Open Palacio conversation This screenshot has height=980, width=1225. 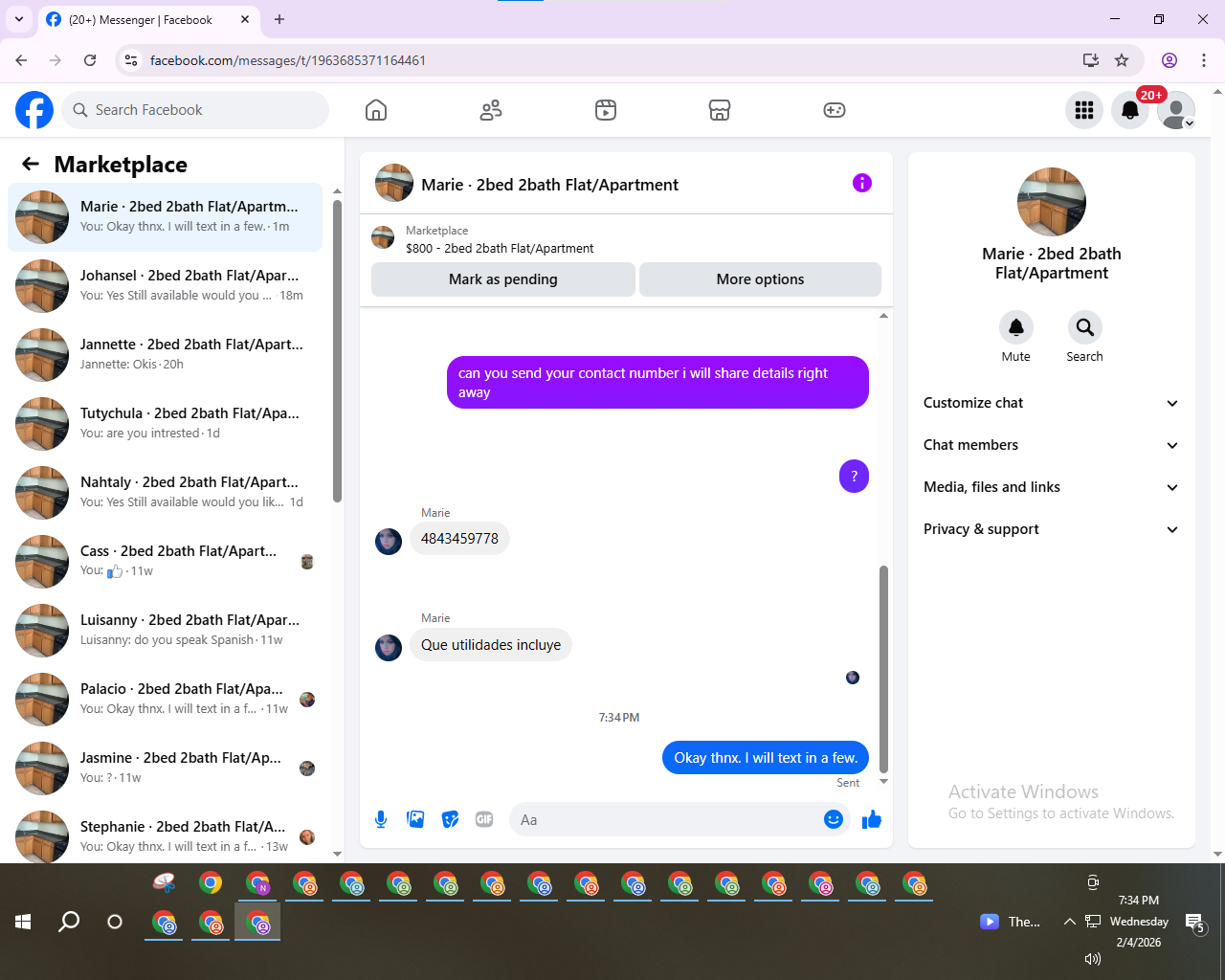click(x=165, y=700)
